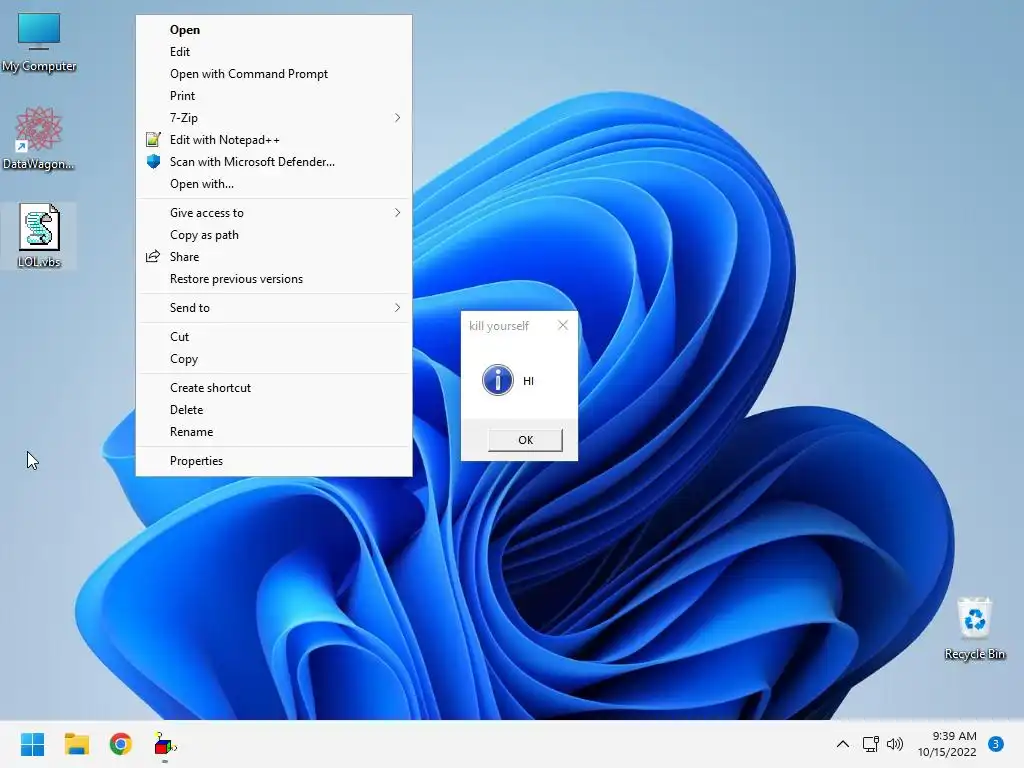
Task: Select Restore previous versions
Action: point(274,279)
